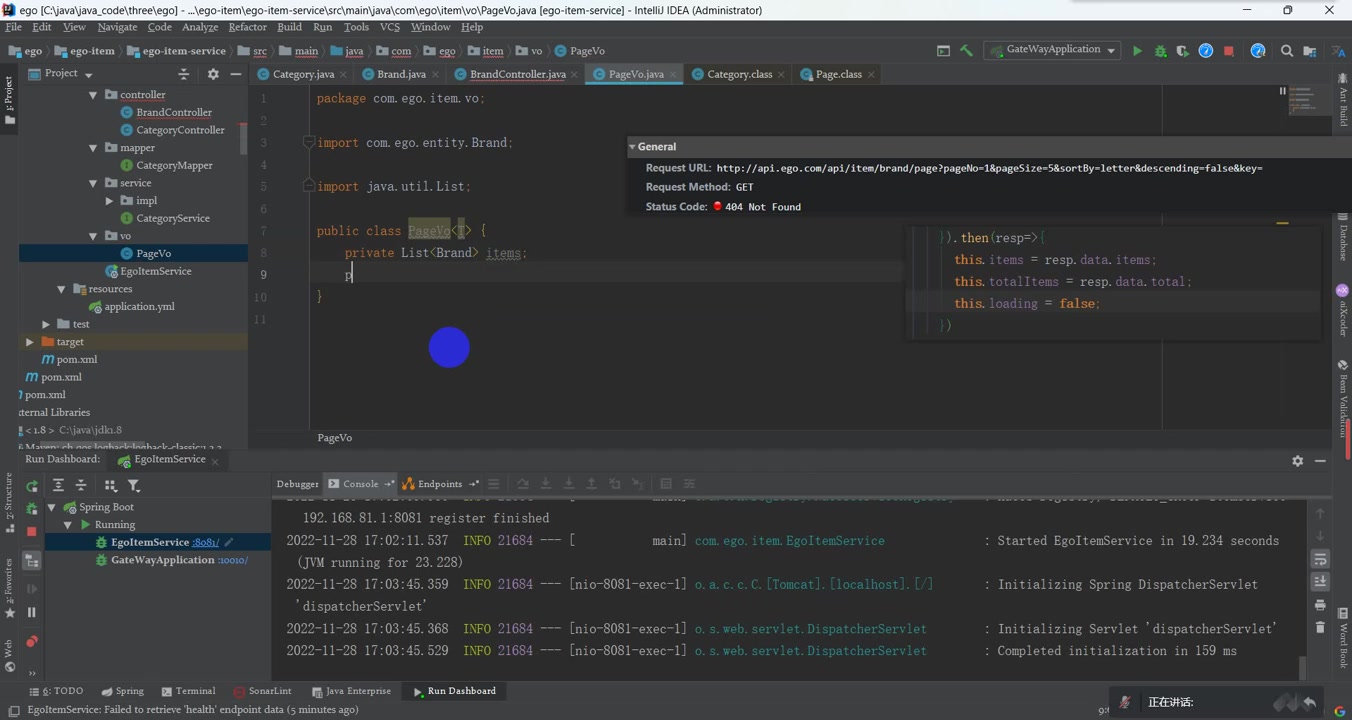Click ego-item-service breadcrumb in navigation bar
The image size is (1352, 720).
point(176,51)
